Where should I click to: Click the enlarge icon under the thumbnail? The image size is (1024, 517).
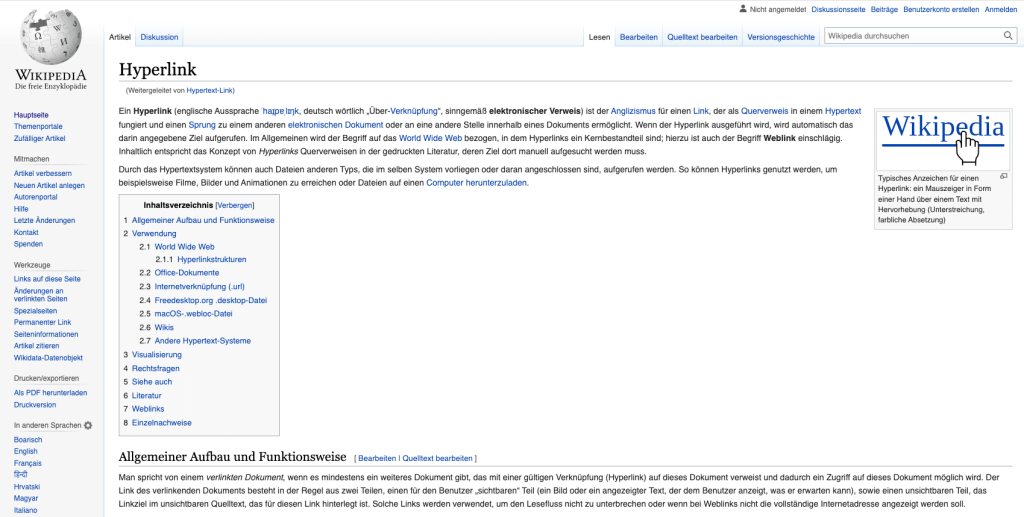point(1004,176)
